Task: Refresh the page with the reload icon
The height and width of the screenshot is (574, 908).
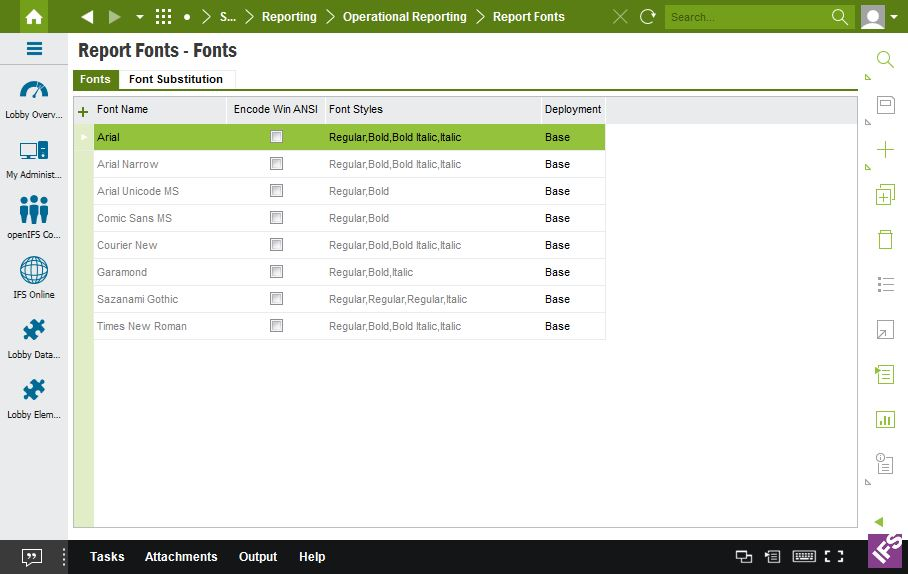Action: pyautogui.click(x=647, y=17)
